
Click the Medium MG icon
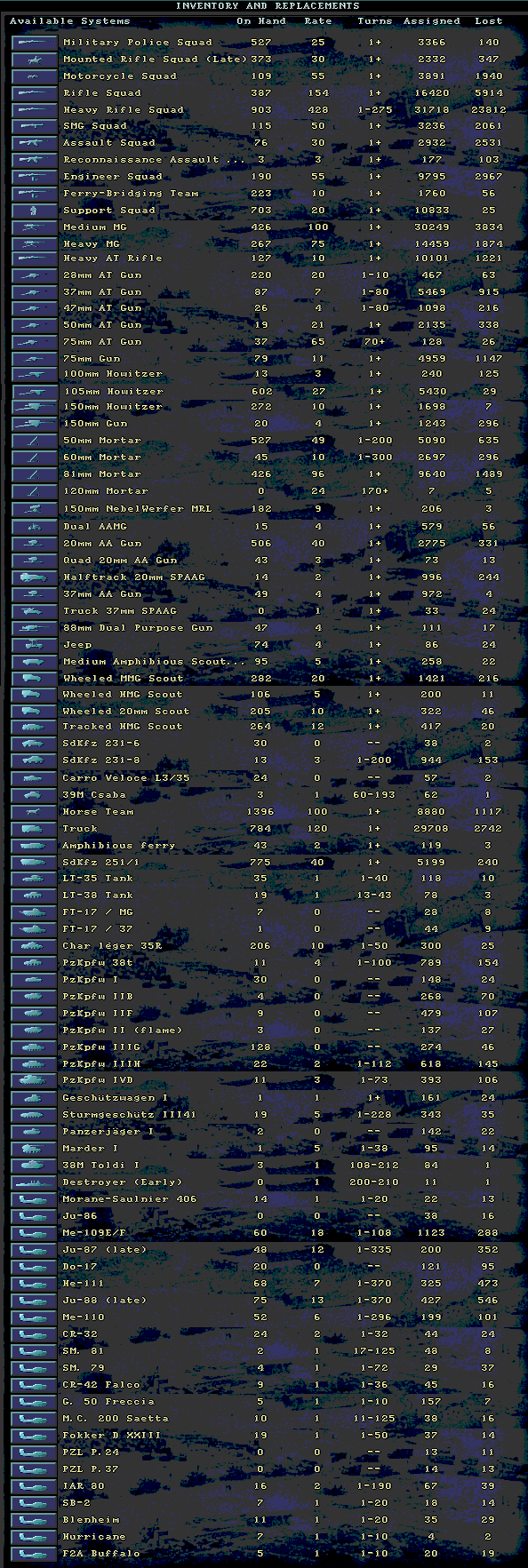coord(35,227)
